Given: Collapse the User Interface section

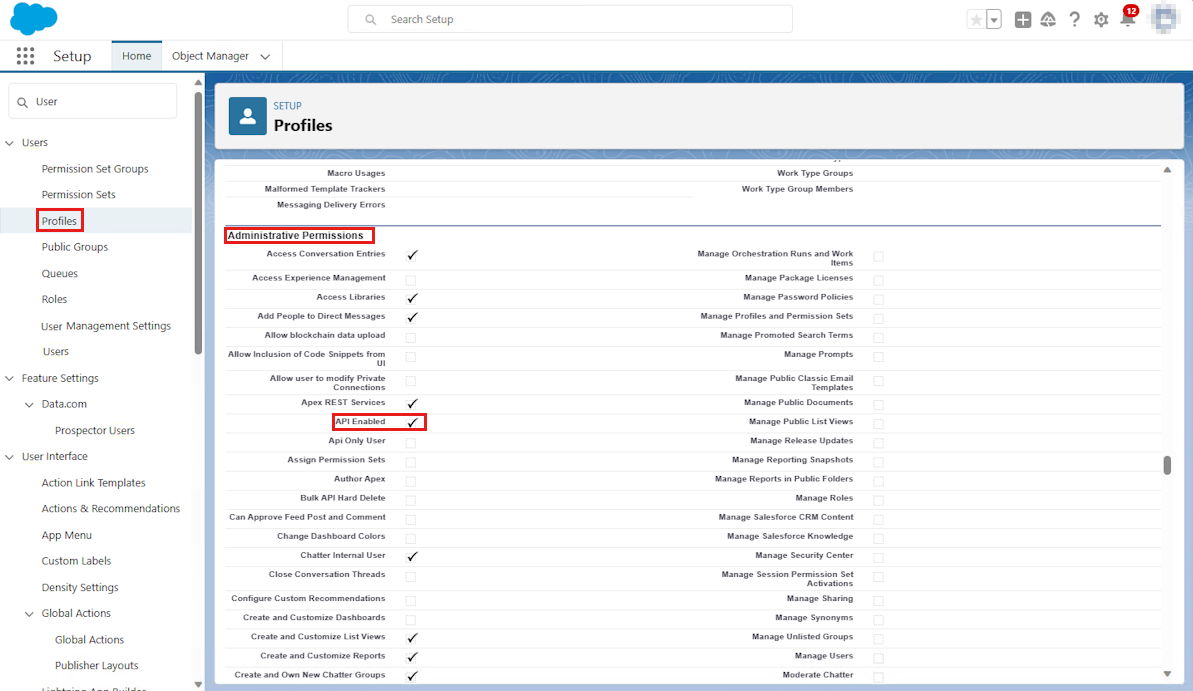Looking at the screenshot, I should [x=10, y=457].
